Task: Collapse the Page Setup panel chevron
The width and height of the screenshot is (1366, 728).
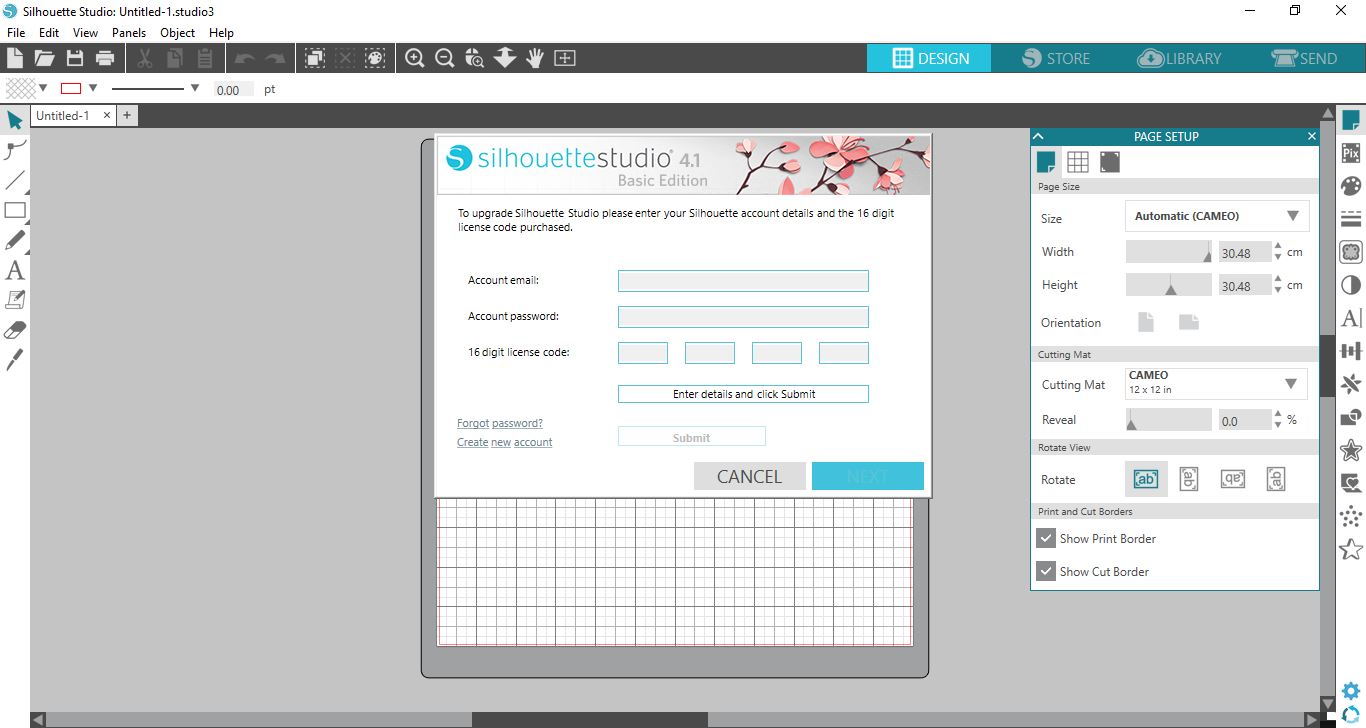Action: (1038, 136)
